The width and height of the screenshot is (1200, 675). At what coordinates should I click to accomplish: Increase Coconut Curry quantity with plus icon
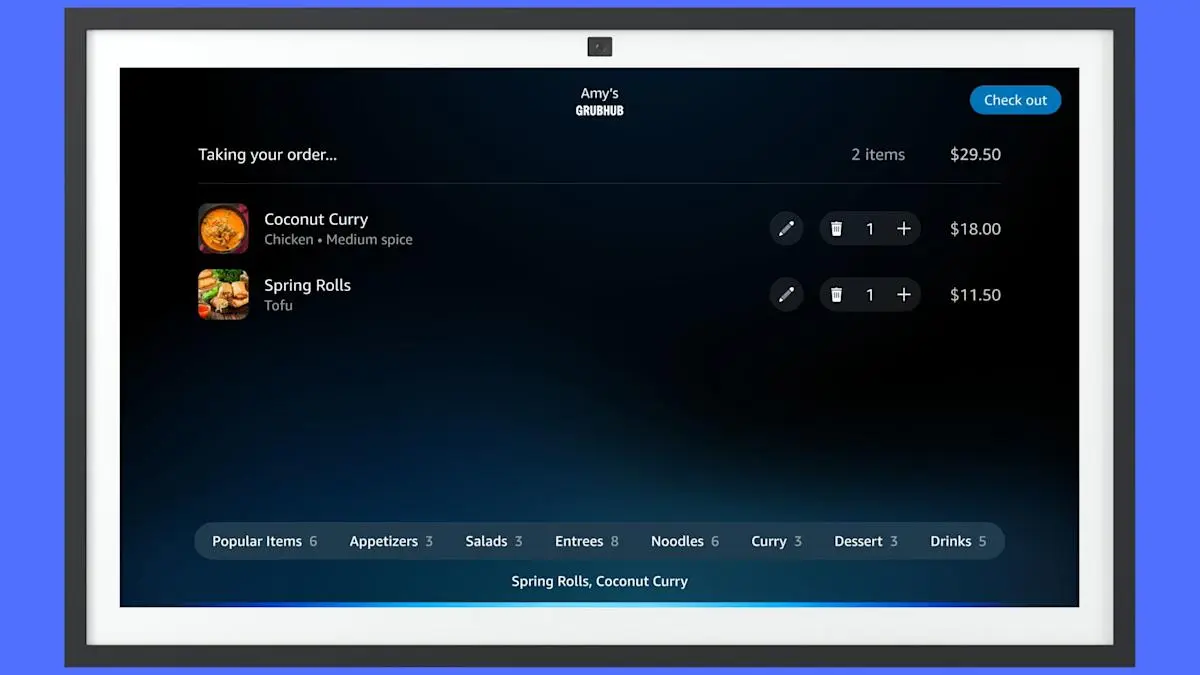coord(904,229)
